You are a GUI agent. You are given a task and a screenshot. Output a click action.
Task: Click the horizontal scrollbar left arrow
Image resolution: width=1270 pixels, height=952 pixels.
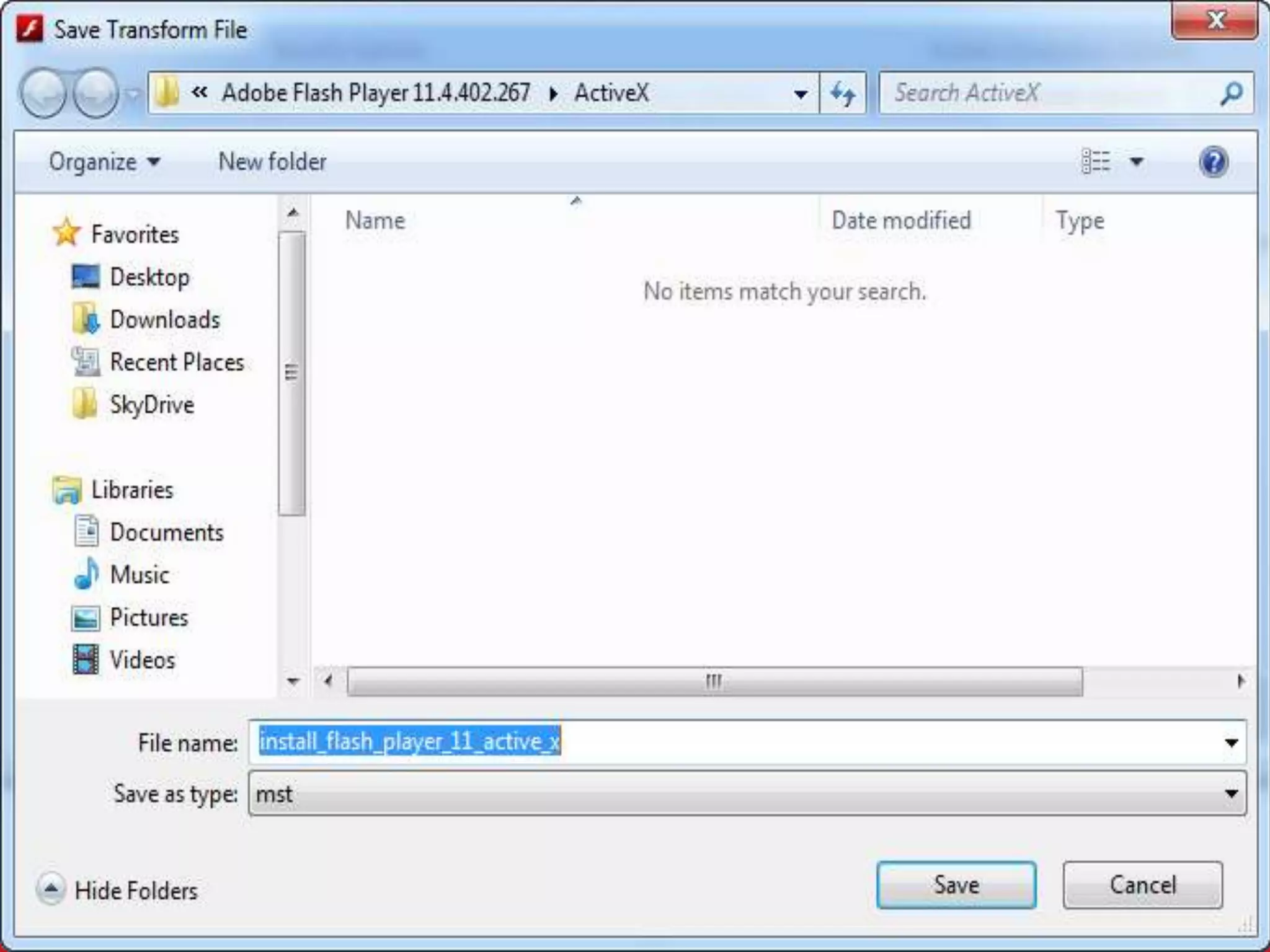coord(329,681)
